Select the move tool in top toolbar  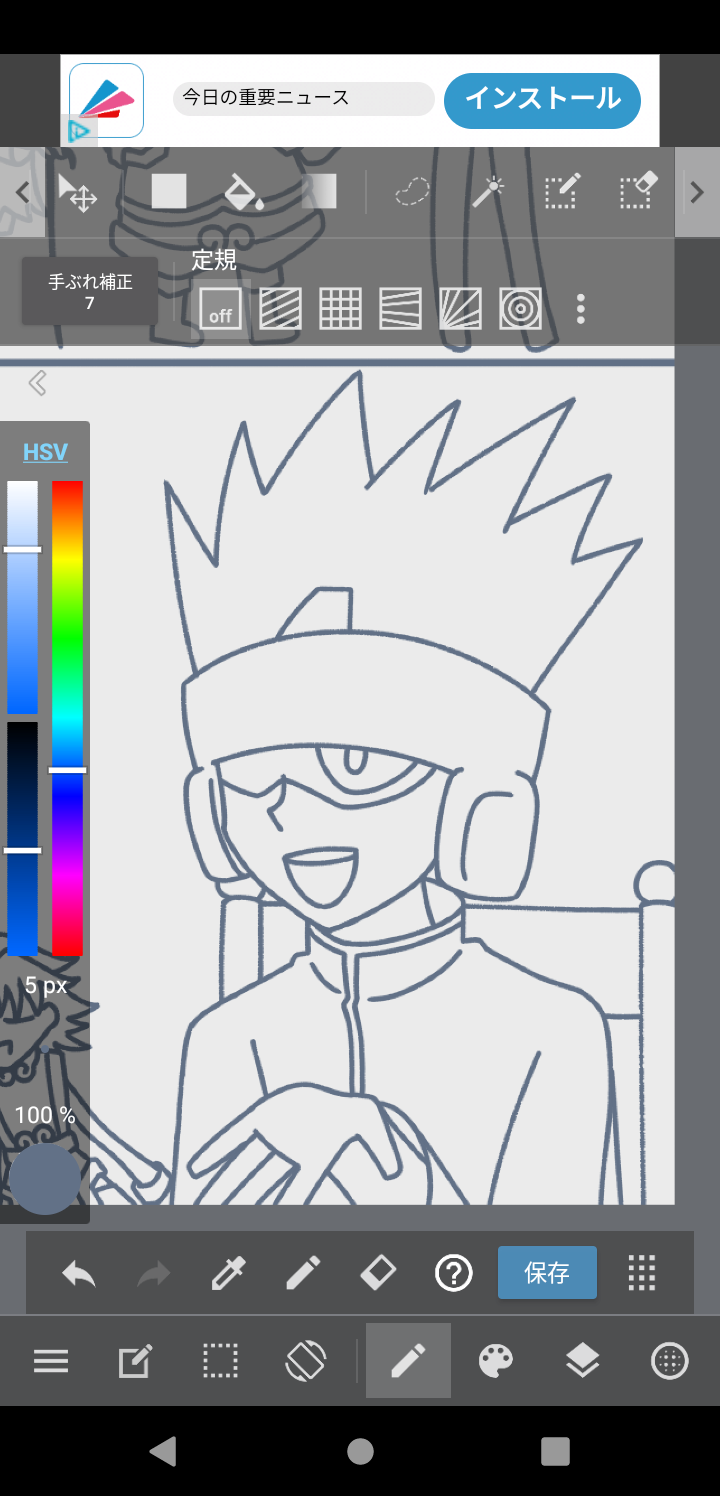[x=77, y=192]
